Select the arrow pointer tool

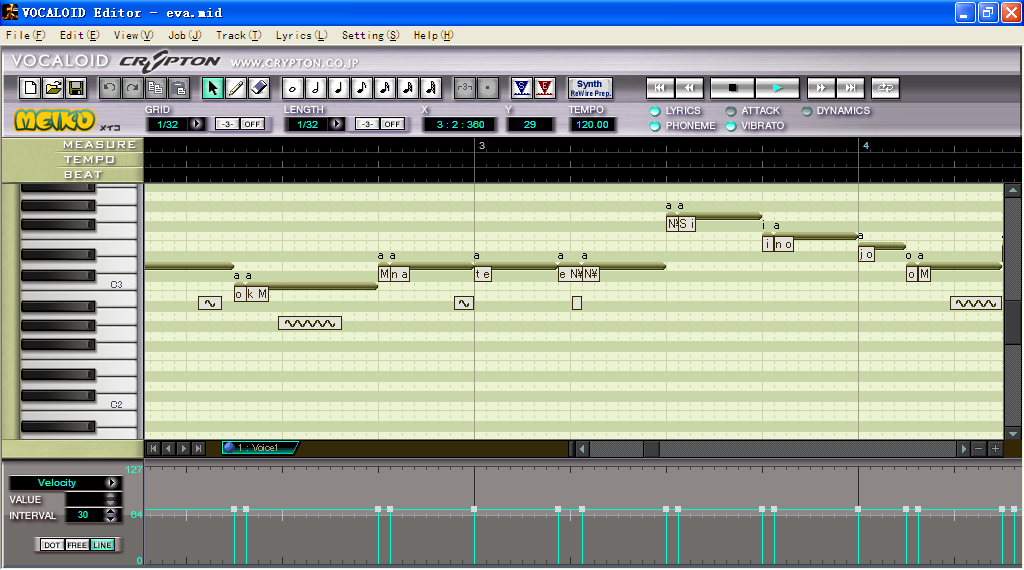(212, 87)
